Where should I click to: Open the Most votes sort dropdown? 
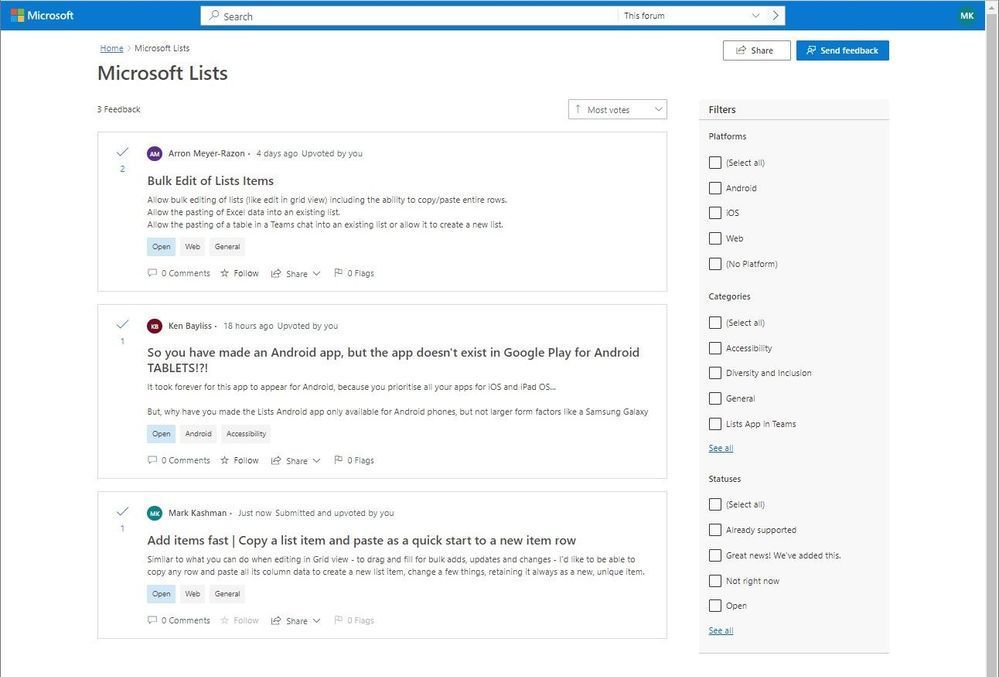[617, 110]
